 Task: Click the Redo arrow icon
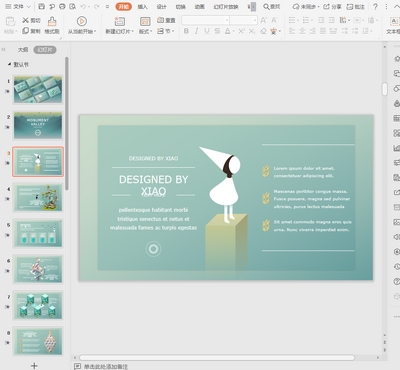(x=96, y=7)
